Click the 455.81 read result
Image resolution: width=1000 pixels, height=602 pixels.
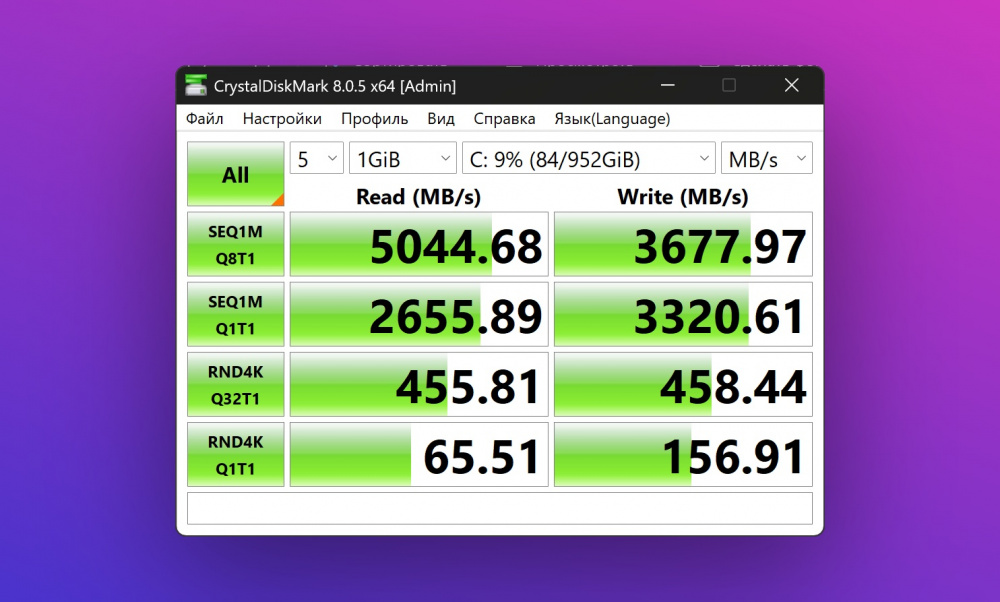(x=419, y=385)
